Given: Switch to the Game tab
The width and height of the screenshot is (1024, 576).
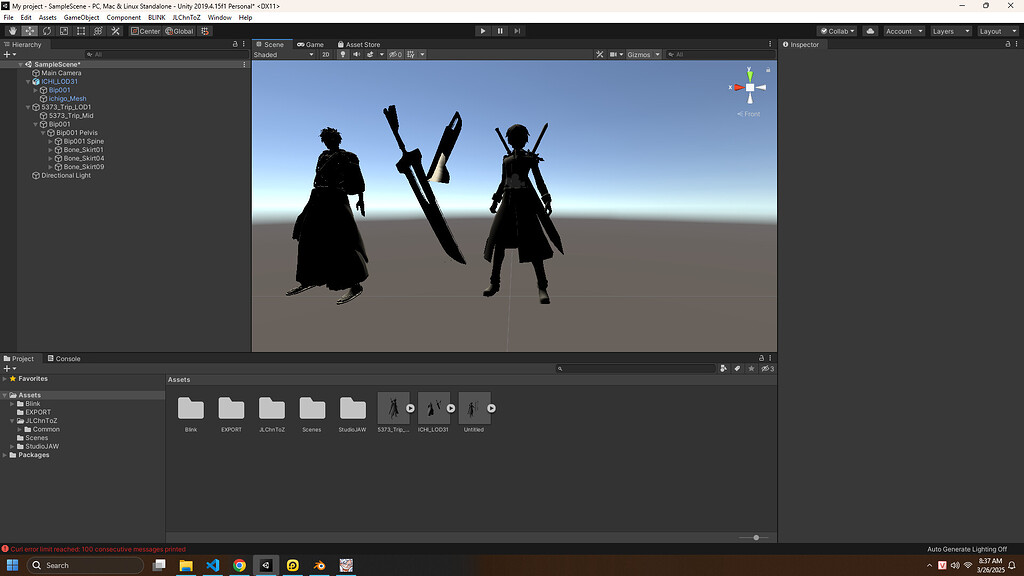Looking at the screenshot, I should tap(310, 44).
